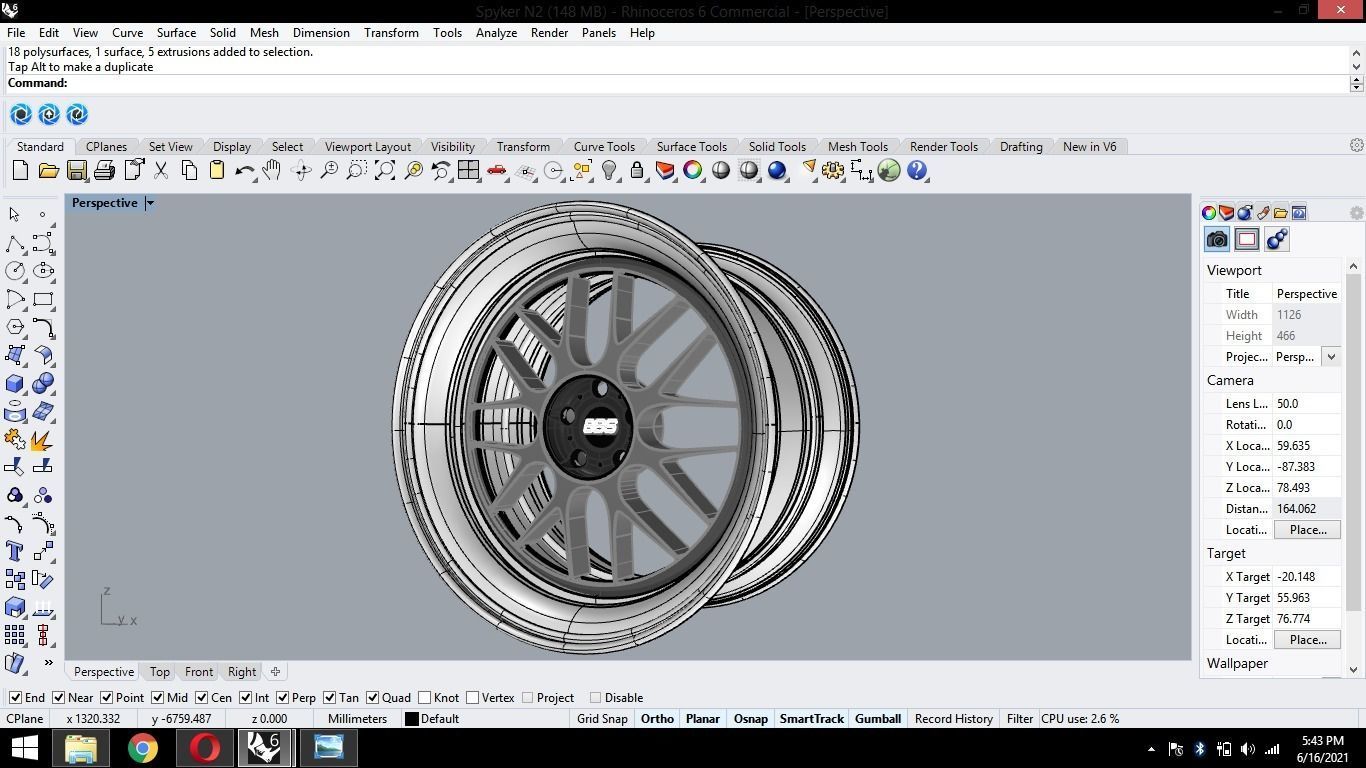1366x768 pixels.
Task: Expand sidebar overflow double-chevron
Action: (x=48, y=662)
